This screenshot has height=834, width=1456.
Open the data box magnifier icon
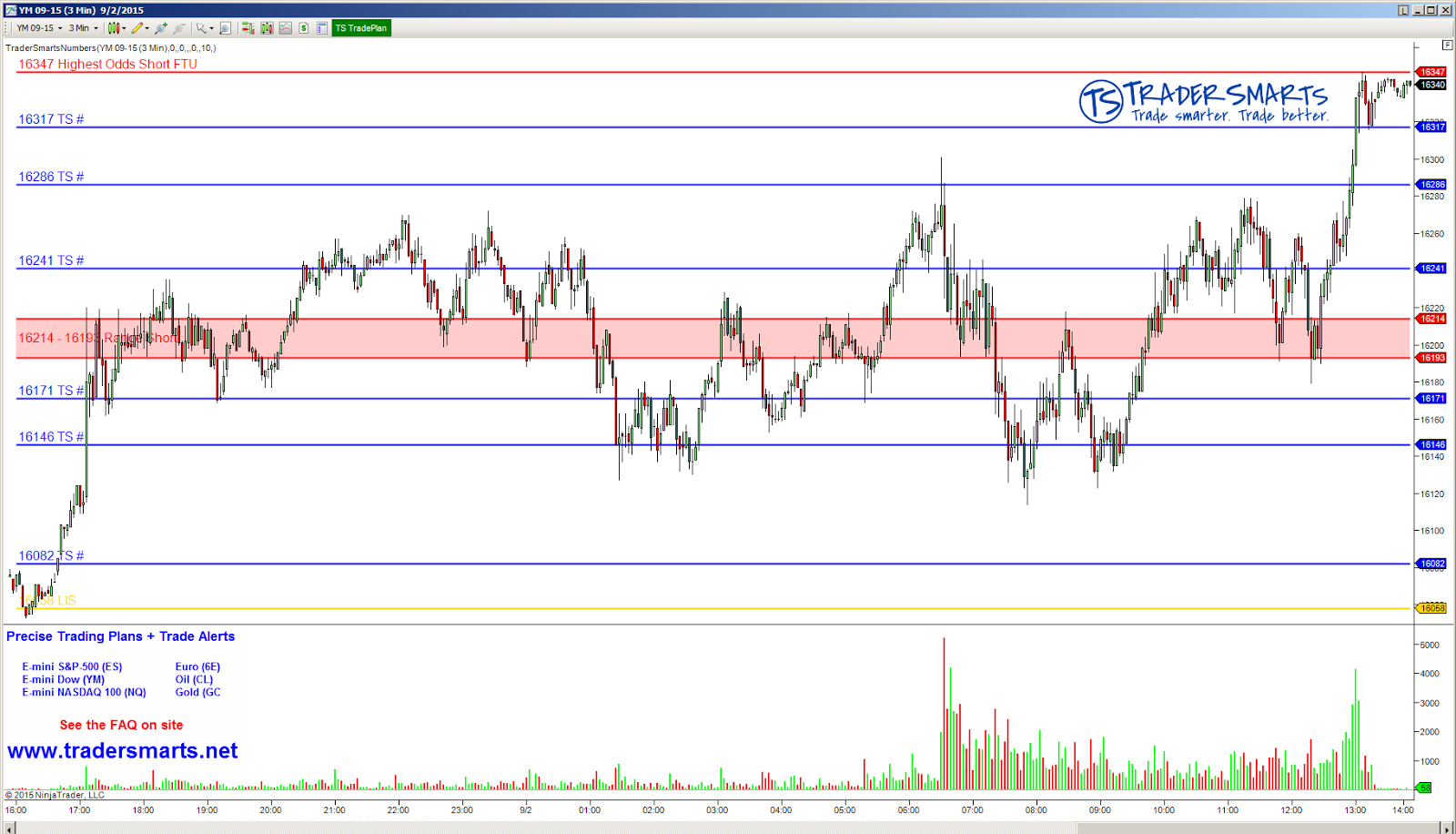[x=224, y=27]
